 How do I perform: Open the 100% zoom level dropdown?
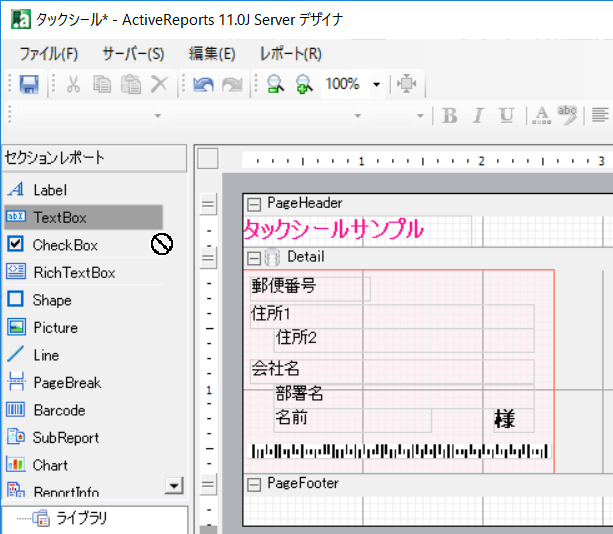(x=376, y=85)
